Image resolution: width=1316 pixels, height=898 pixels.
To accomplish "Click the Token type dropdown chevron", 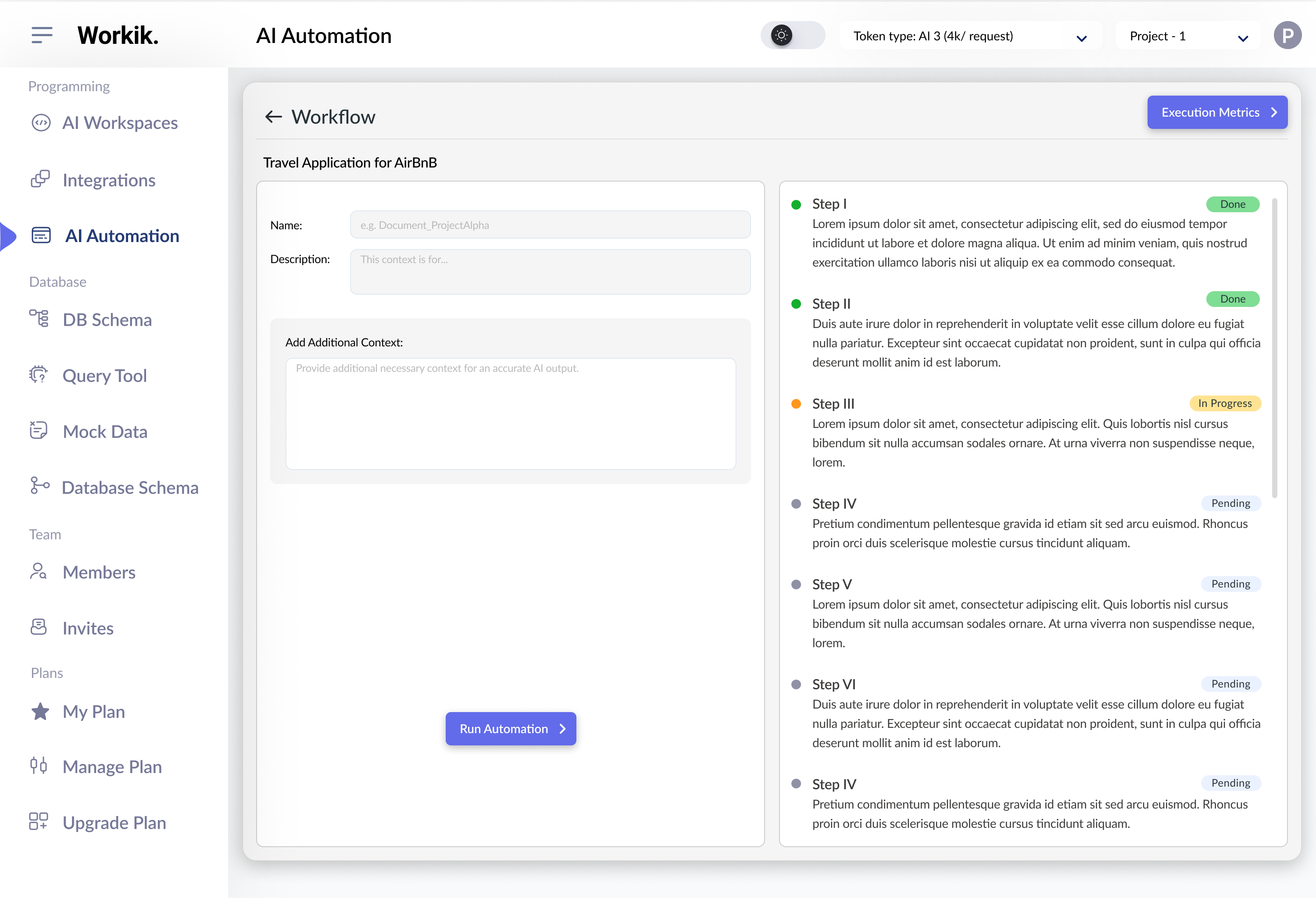I will tap(1081, 39).
